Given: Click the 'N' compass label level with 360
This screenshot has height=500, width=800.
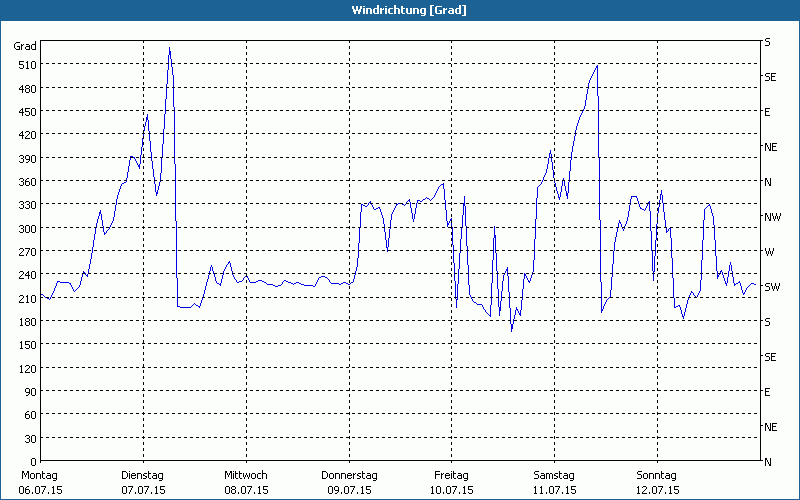Looking at the screenshot, I should click(x=767, y=182).
